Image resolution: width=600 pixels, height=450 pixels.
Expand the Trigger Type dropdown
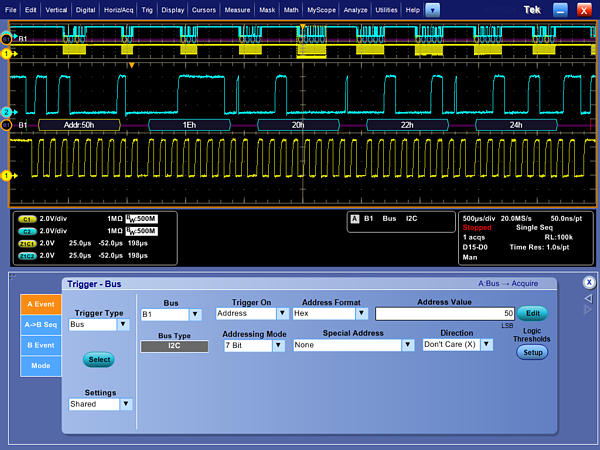click(x=125, y=325)
